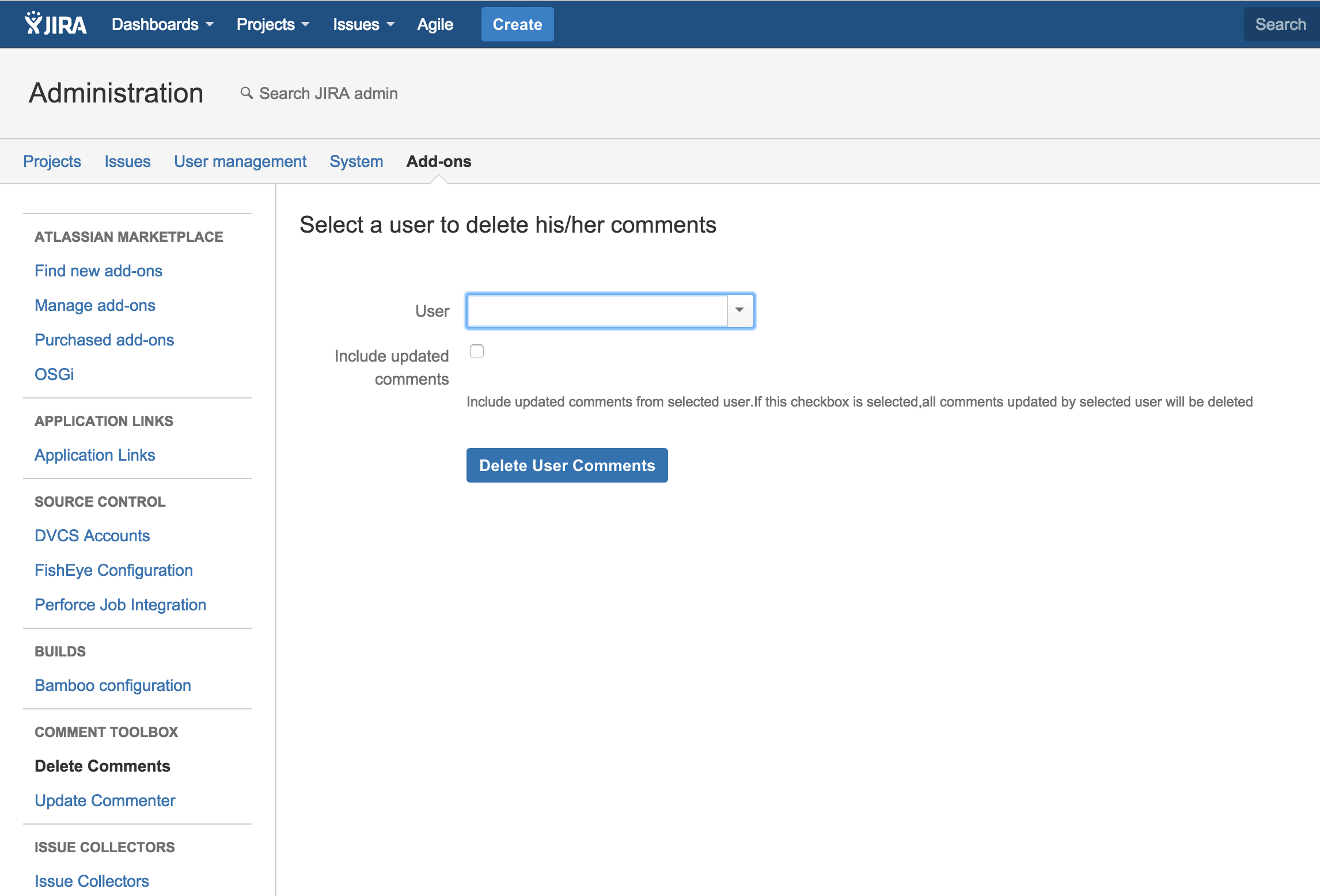Open the OSGi sidebar link
The height and width of the screenshot is (896, 1320).
tap(54, 374)
